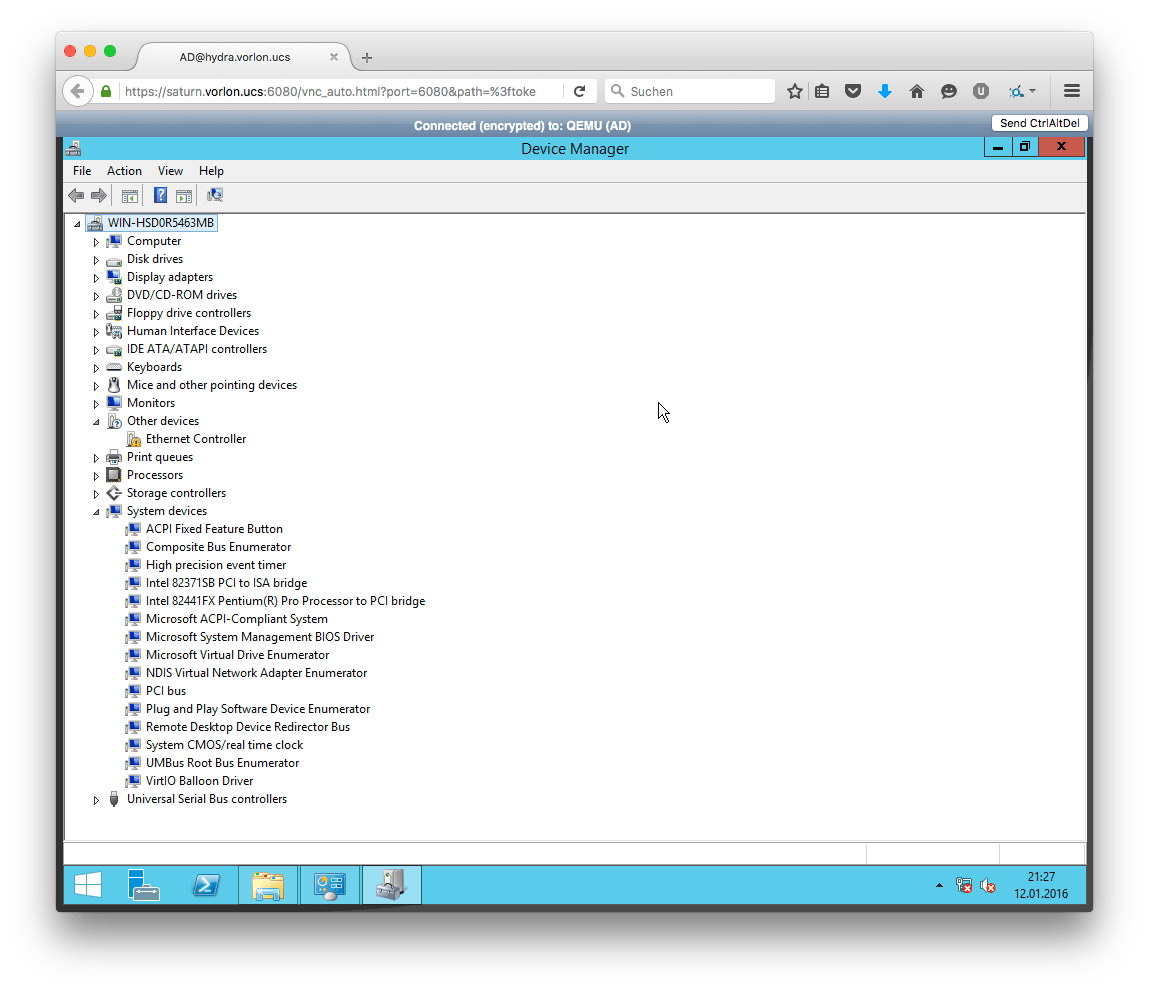Open Server Manager from the taskbar
The height and width of the screenshot is (992, 1149).
point(144,885)
